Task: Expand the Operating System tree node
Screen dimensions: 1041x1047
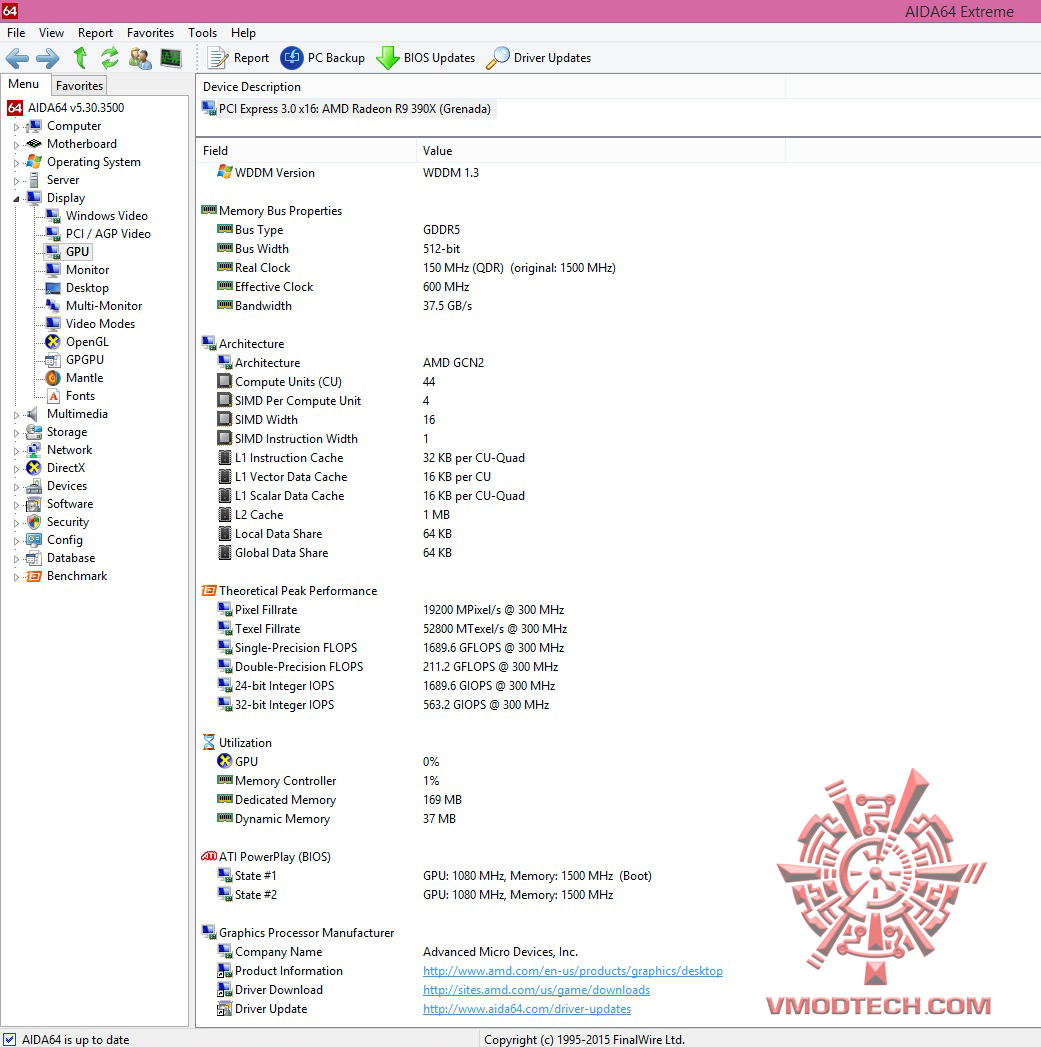Action: (16, 163)
